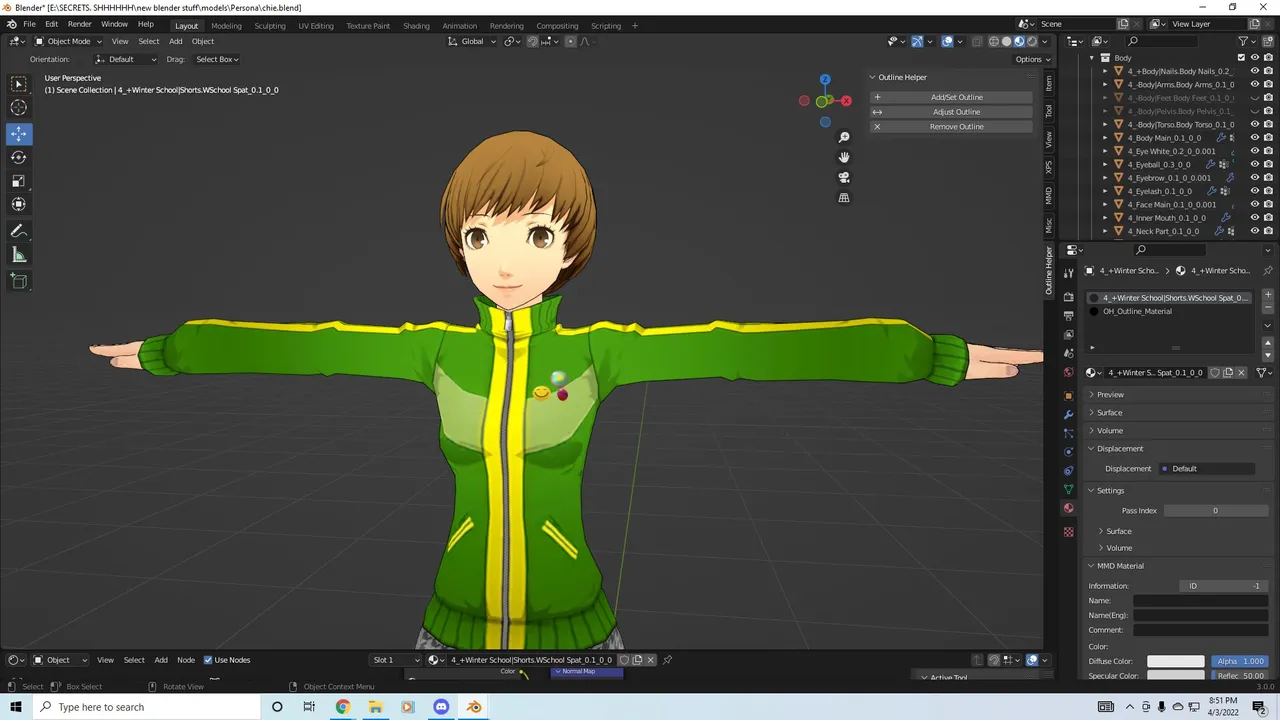Select the Annotate tool
Image resolution: width=1280 pixels, height=720 pixels.
point(19,231)
